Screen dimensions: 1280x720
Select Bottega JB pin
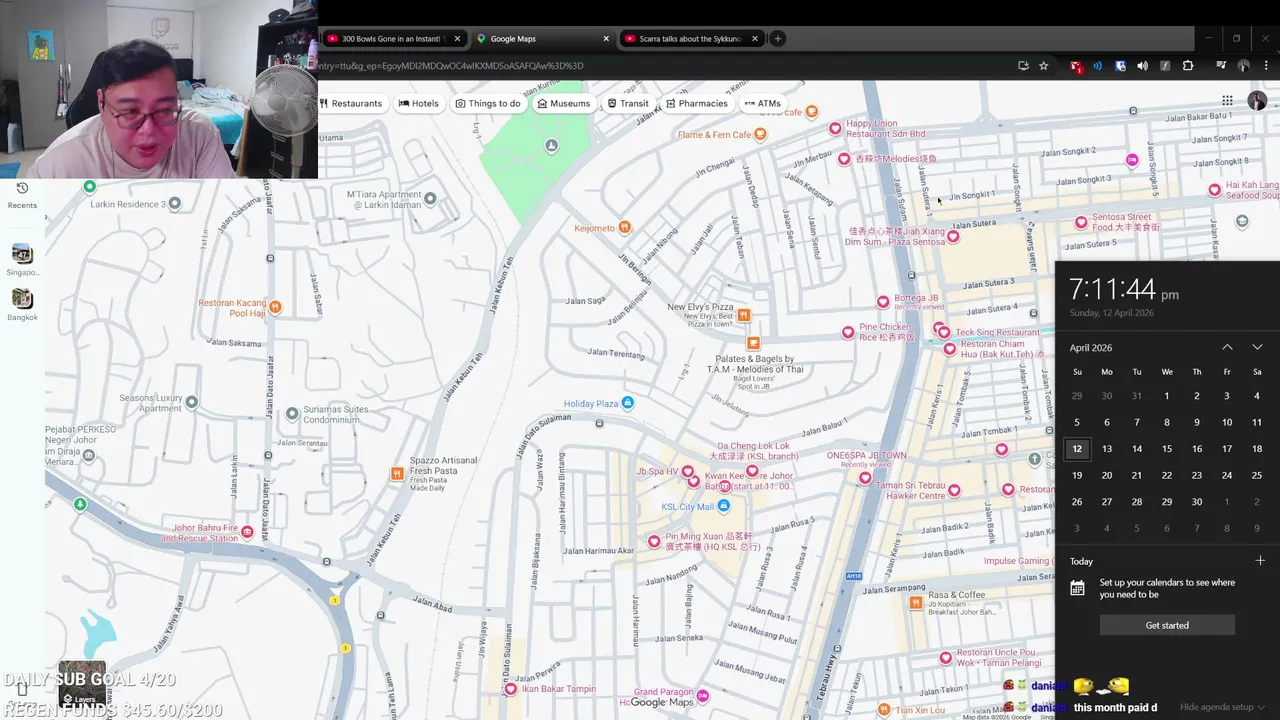[883, 301]
